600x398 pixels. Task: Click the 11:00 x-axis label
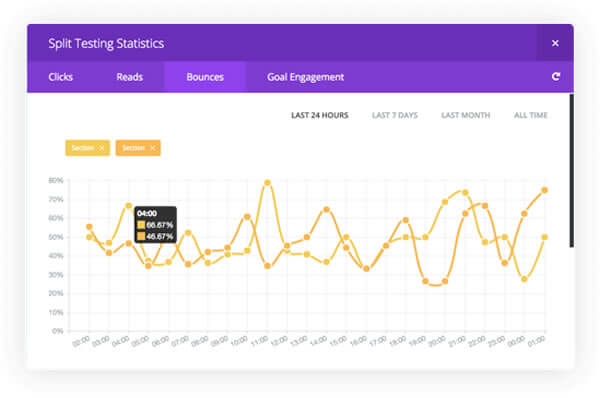[x=259, y=341]
